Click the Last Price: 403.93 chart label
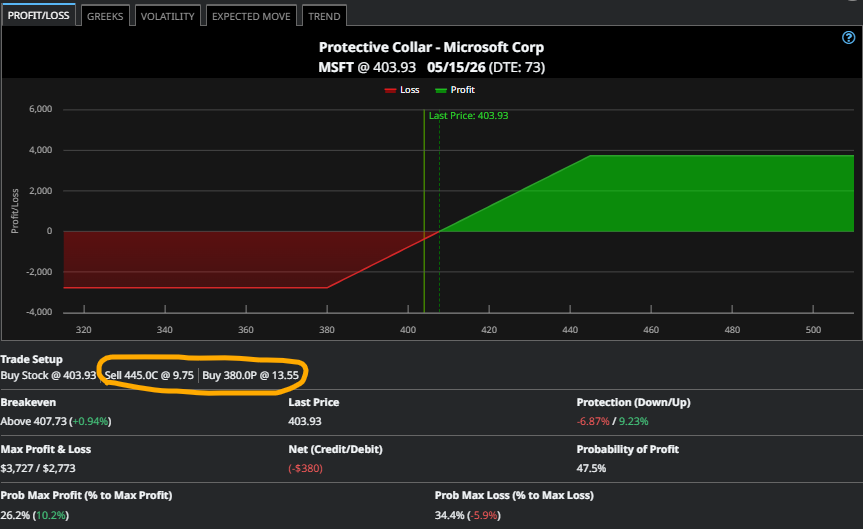Image resolution: width=863 pixels, height=529 pixels. click(x=468, y=116)
